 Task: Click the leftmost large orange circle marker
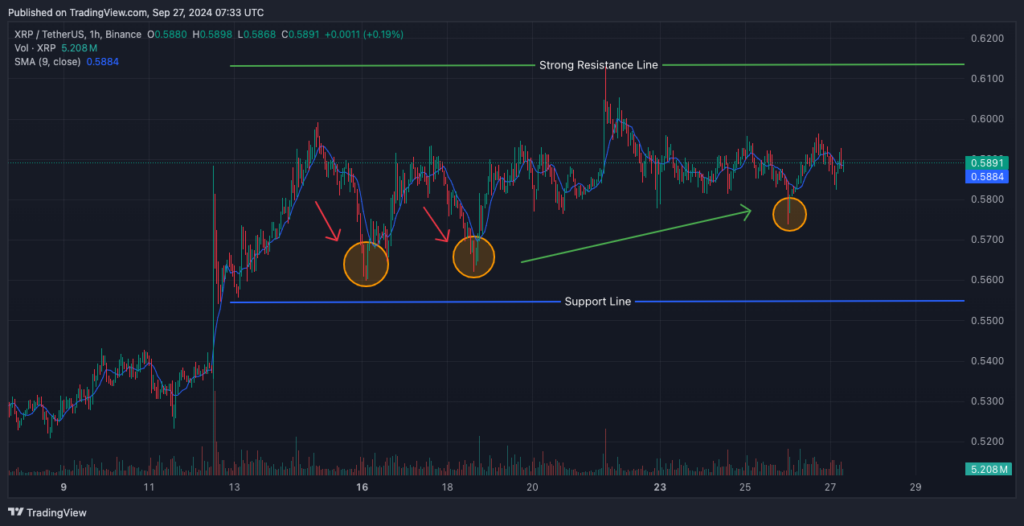tap(365, 264)
